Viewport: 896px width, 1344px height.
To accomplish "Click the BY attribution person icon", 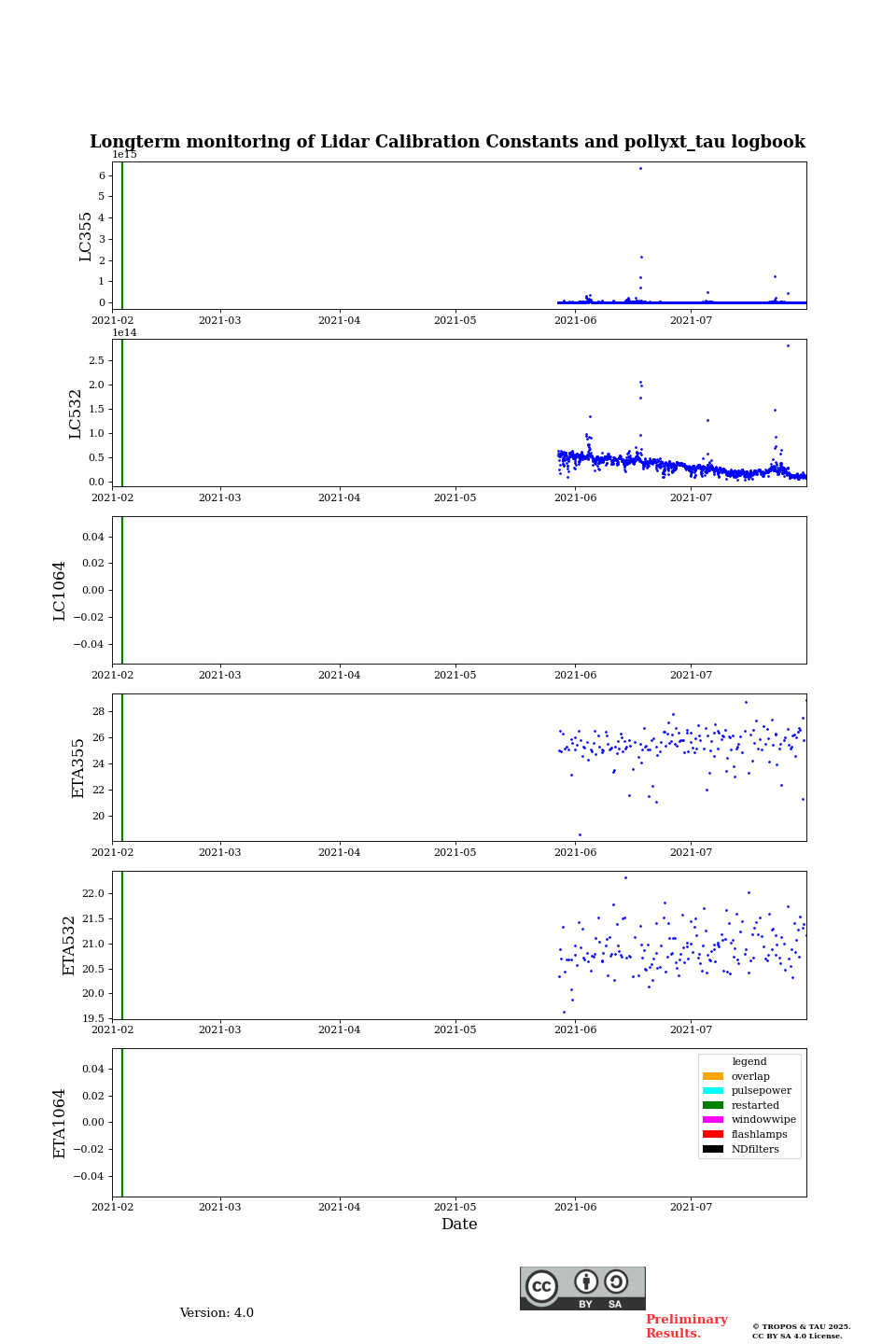I will click(586, 1281).
